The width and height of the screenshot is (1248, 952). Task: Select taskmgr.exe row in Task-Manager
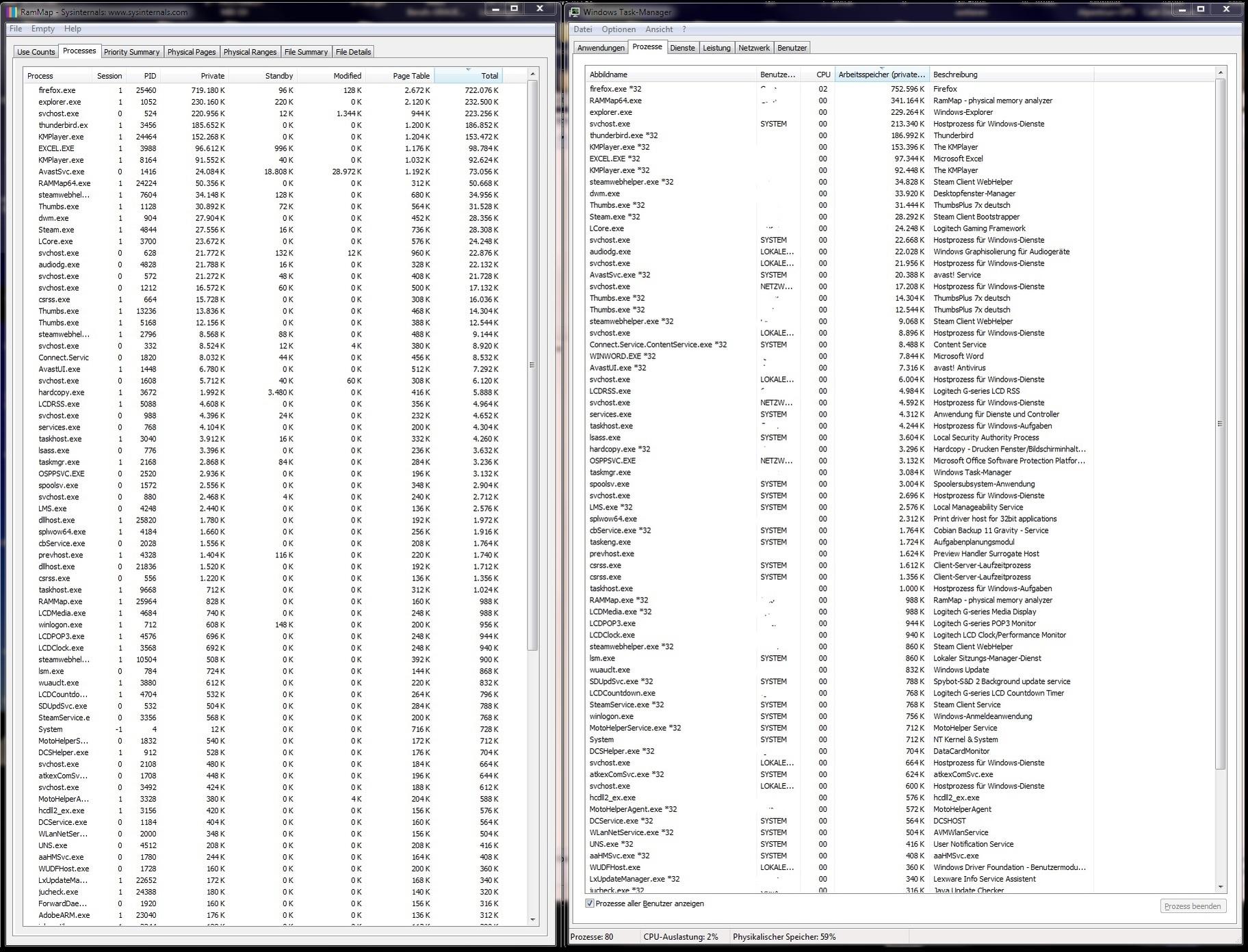(840, 473)
